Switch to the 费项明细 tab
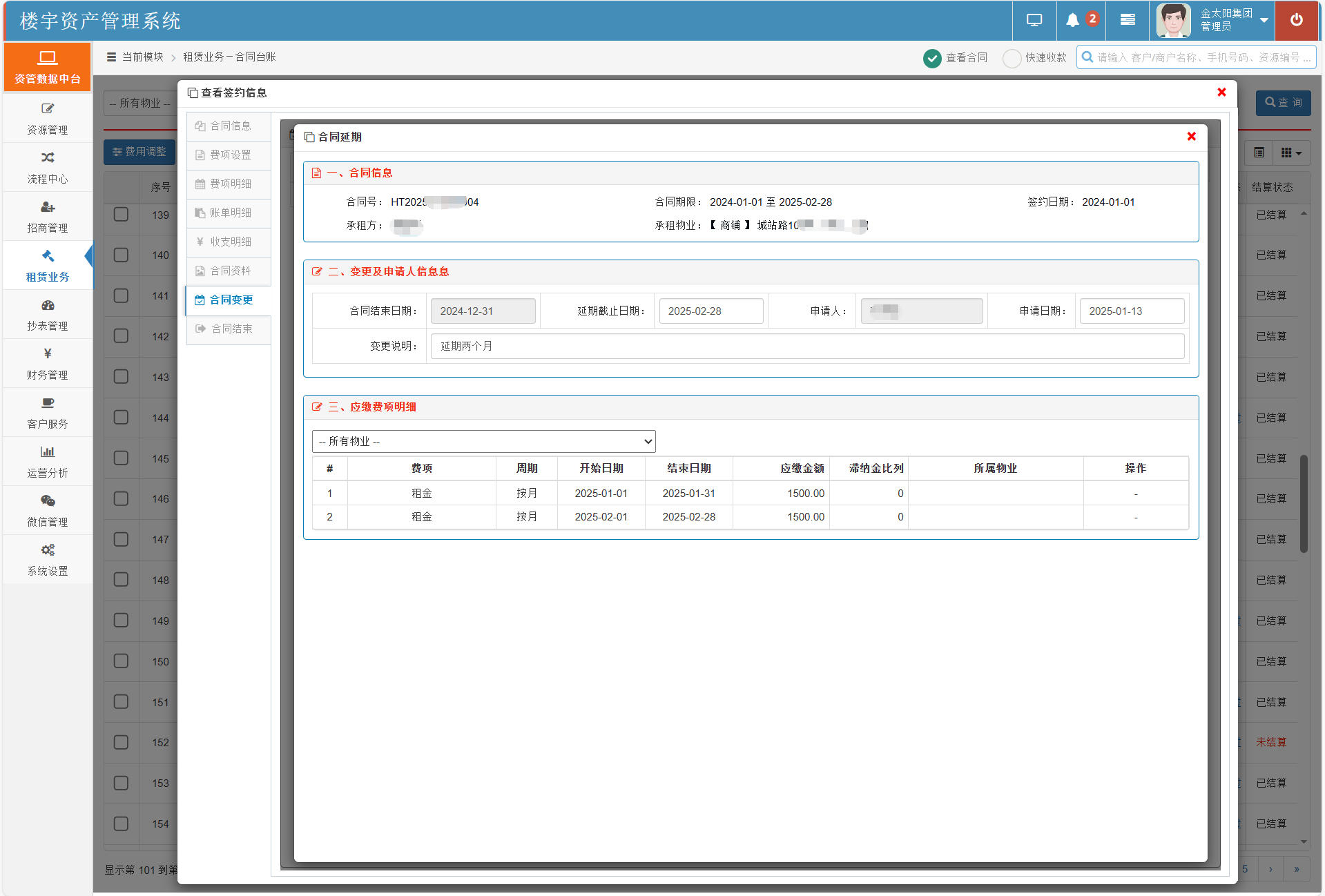The image size is (1325, 896). coord(229,184)
